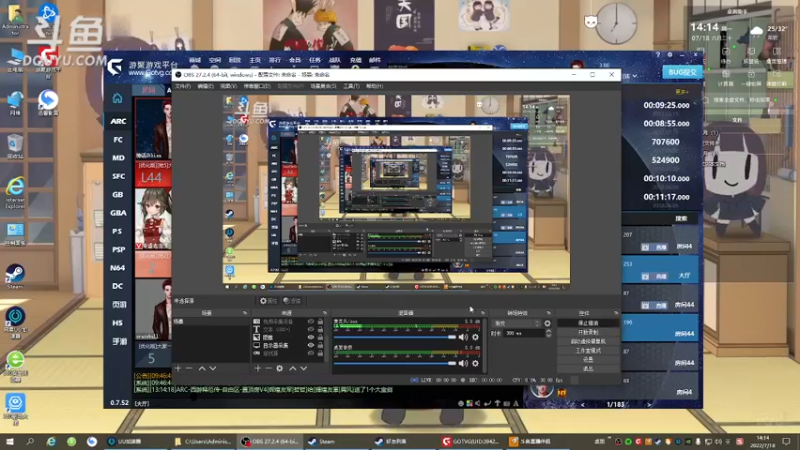
Task: Click the transition duration 300 ms field
Action: pyautogui.click(x=523, y=333)
